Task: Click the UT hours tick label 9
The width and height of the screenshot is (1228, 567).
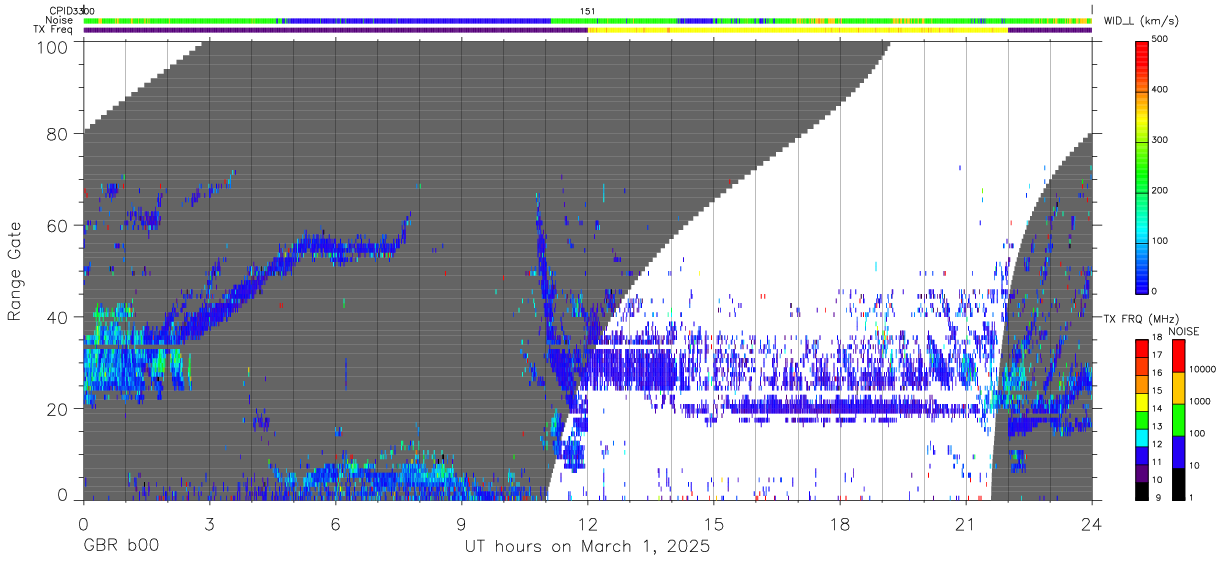Action: click(461, 523)
